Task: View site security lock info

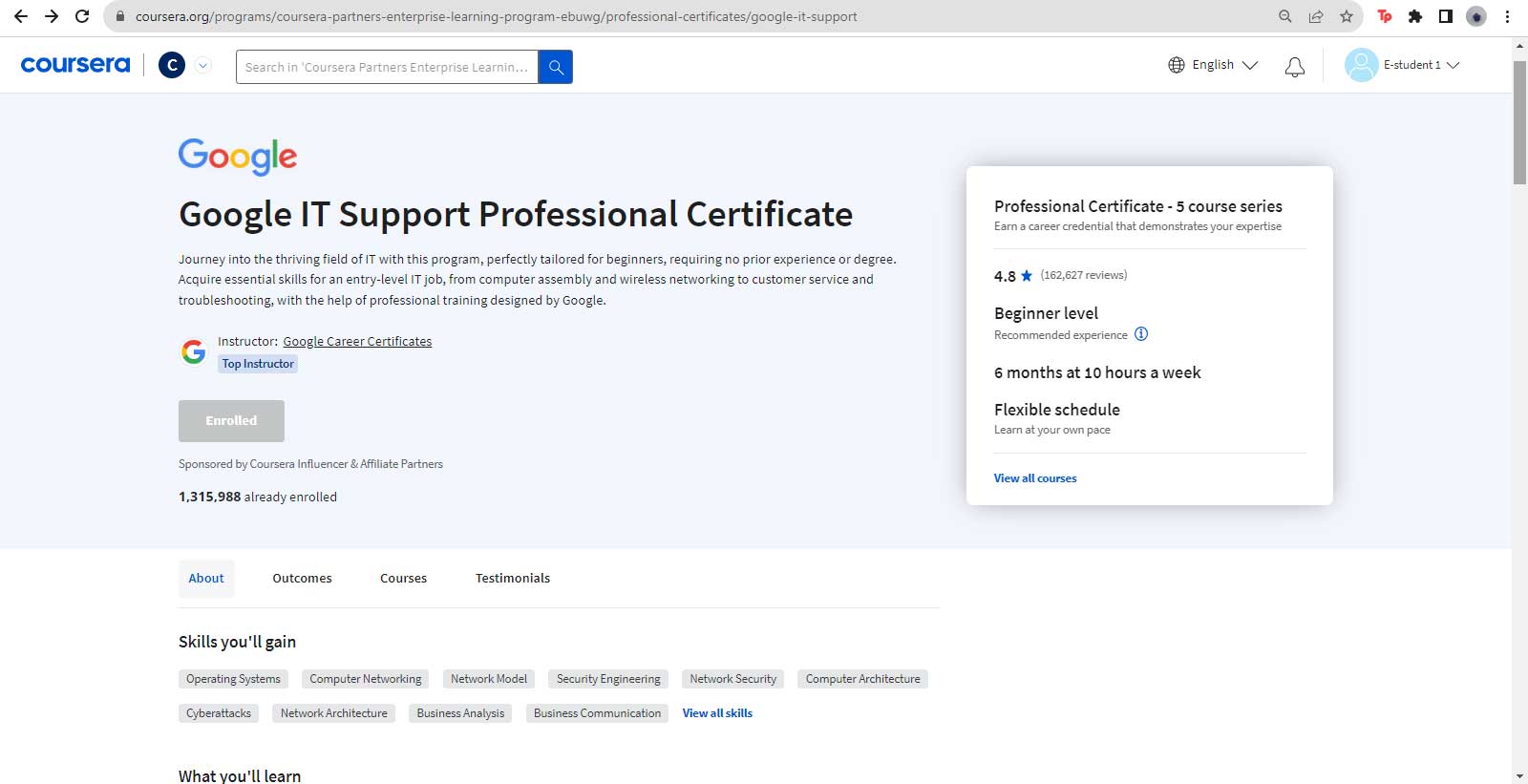Action: tap(119, 16)
